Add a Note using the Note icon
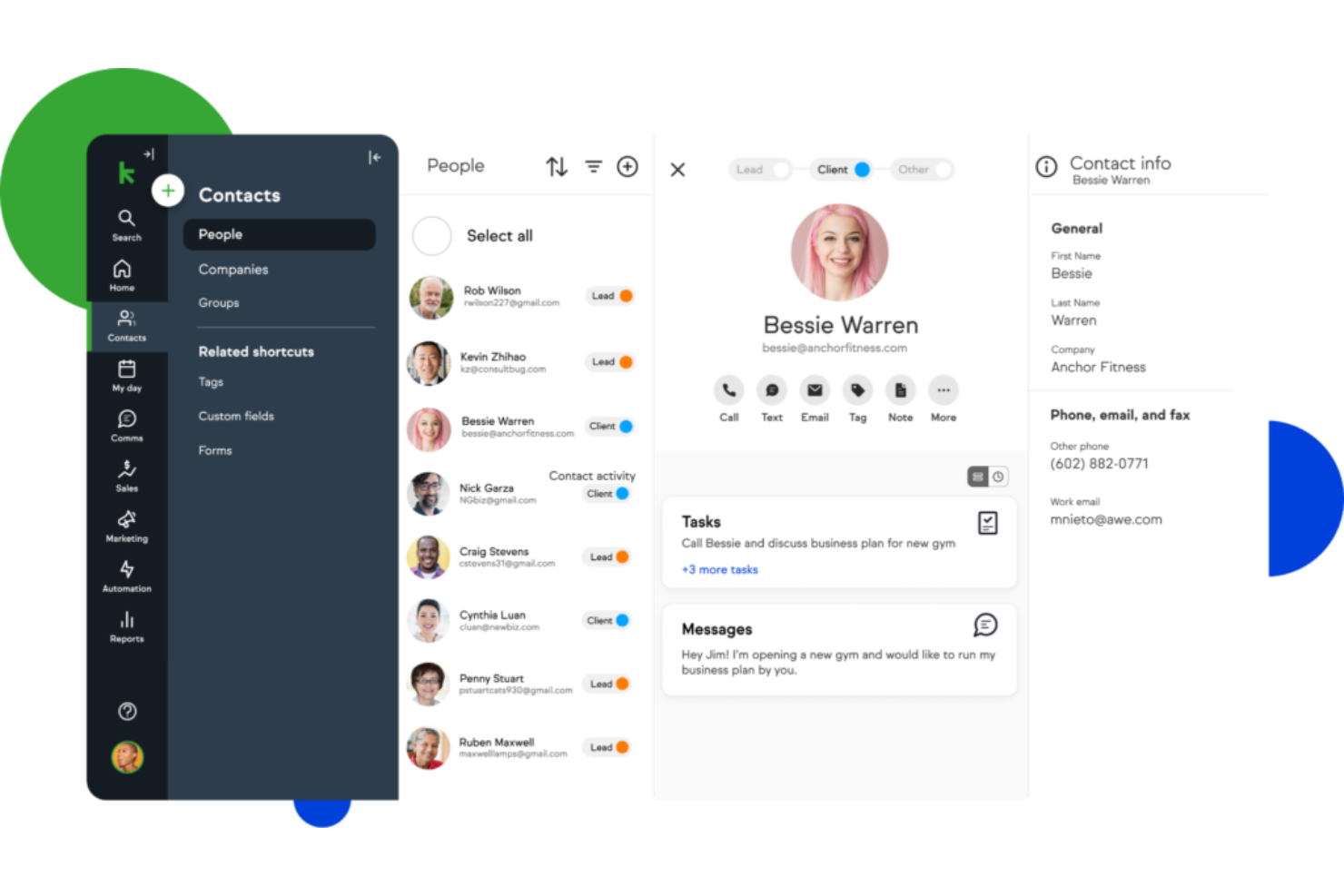The height and width of the screenshot is (896, 1344). pyautogui.click(x=900, y=391)
